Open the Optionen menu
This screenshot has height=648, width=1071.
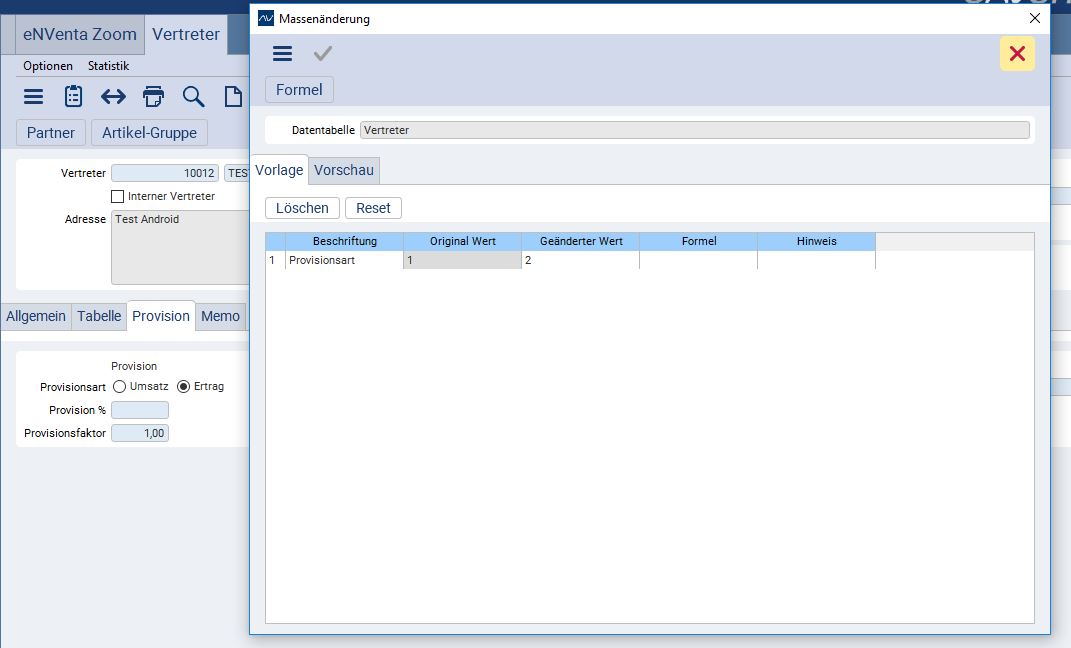coord(48,66)
